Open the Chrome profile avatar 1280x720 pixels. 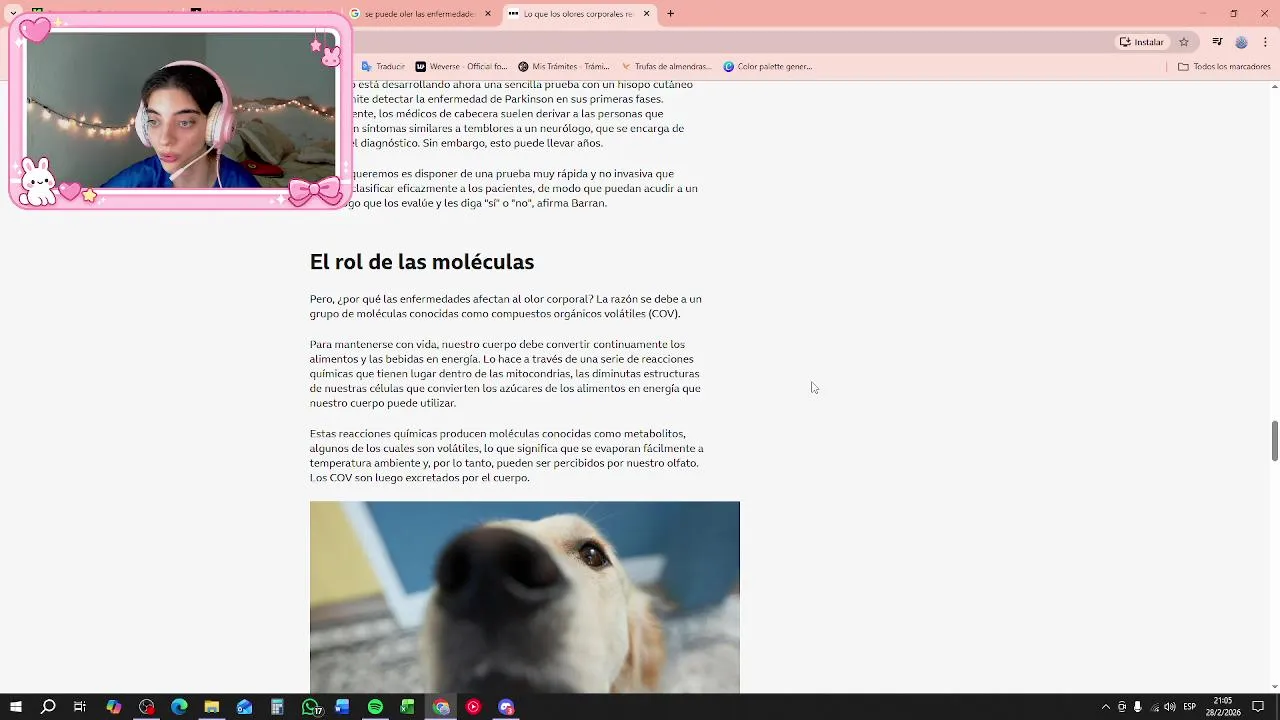click(1241, 42)
